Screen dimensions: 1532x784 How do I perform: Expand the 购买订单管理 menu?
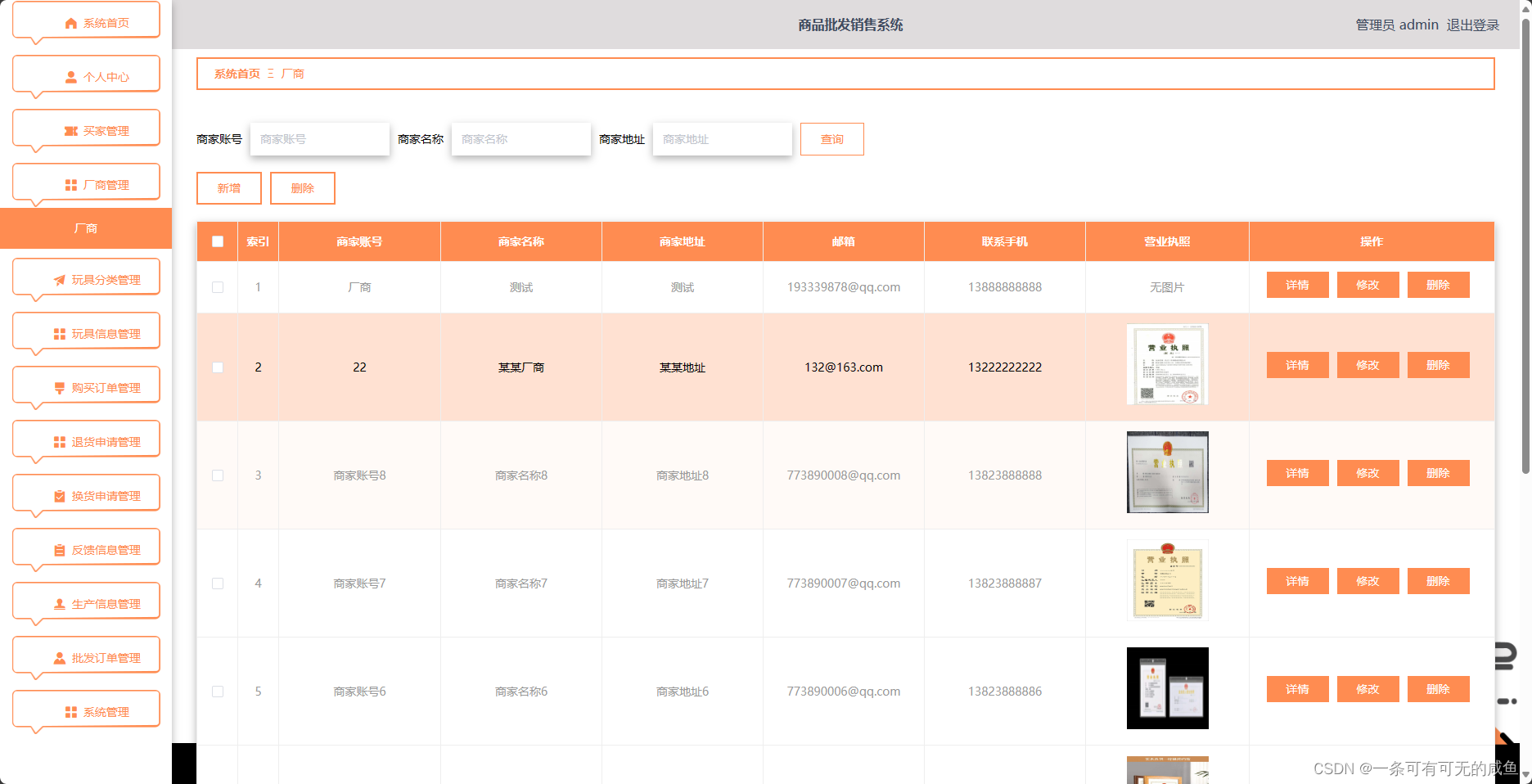[86, 385]
